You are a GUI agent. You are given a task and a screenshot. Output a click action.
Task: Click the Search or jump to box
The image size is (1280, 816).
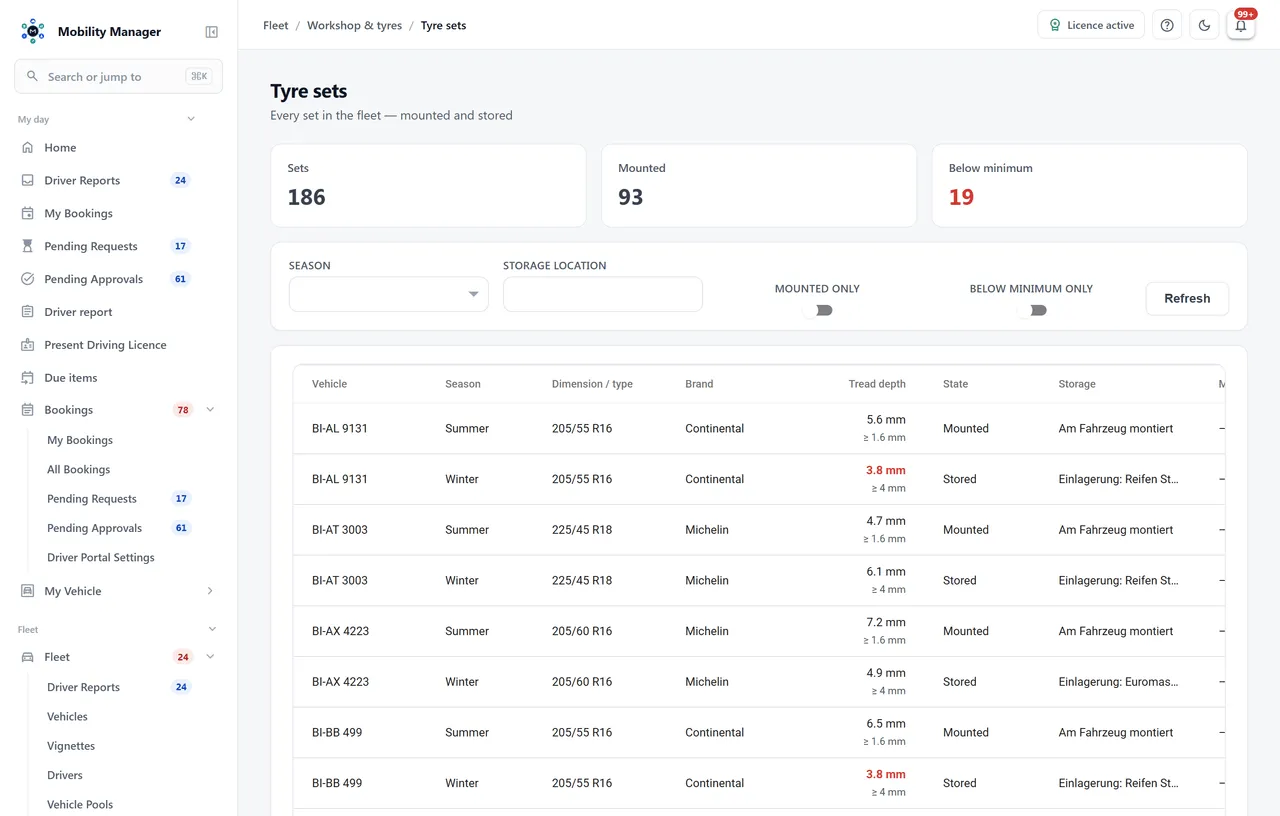pos(118,77)
